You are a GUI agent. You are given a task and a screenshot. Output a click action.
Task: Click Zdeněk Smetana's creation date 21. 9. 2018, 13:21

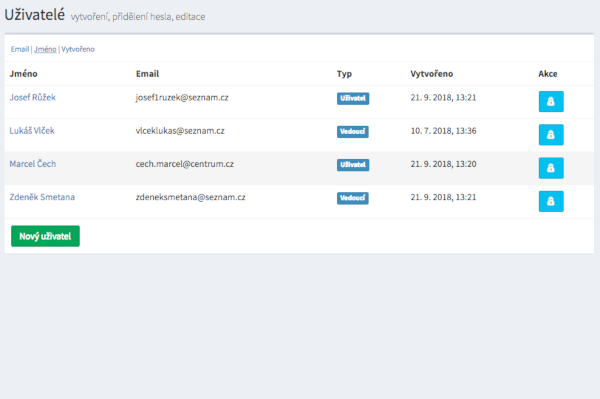point(443,197)
